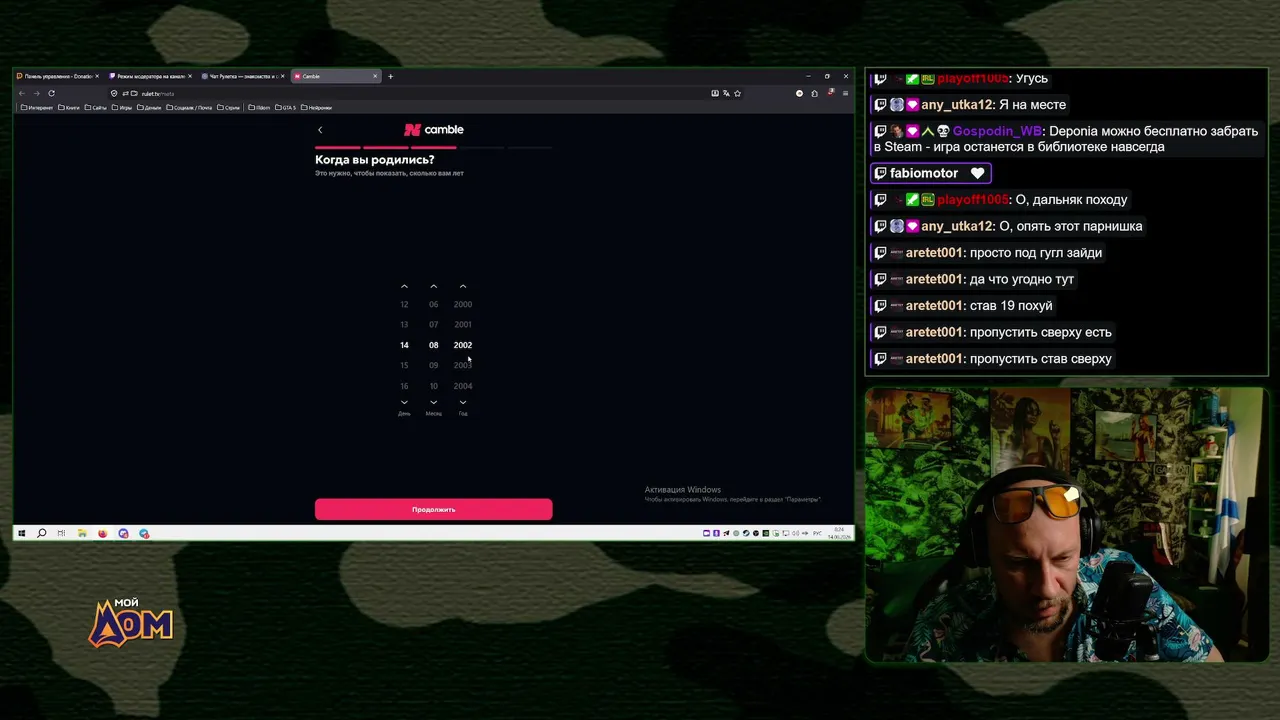Click the Camble logo
The width and height of the screenshot is (1280, 720).
click(x=433, y=130)
